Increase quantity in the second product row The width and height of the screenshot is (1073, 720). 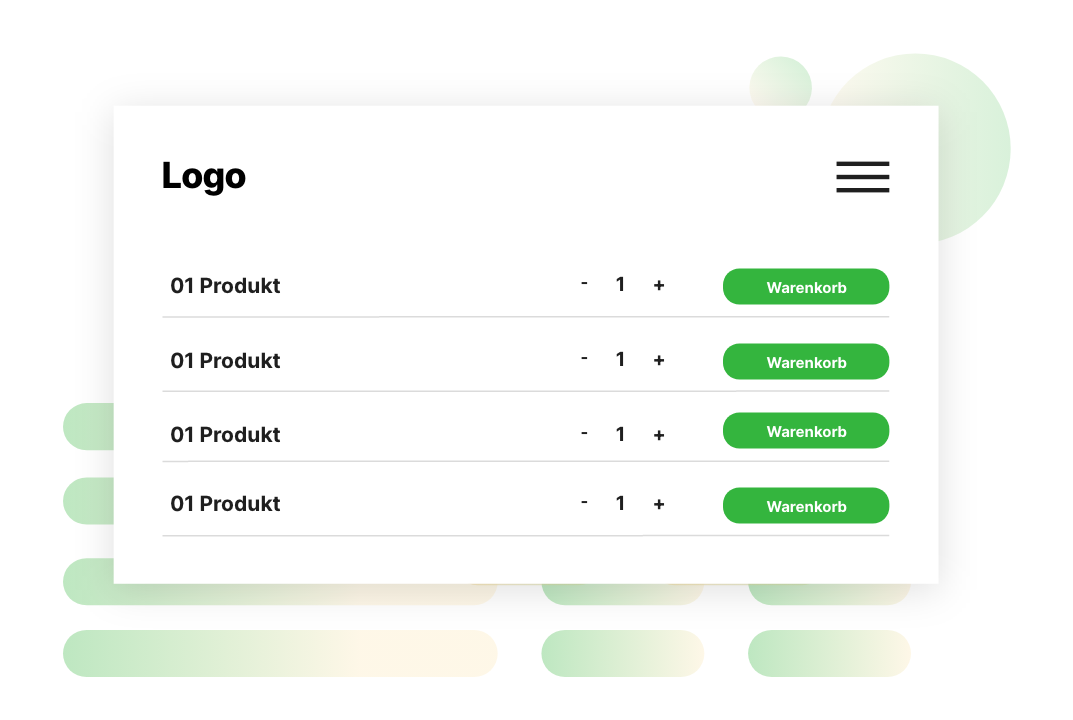point(658,360)
